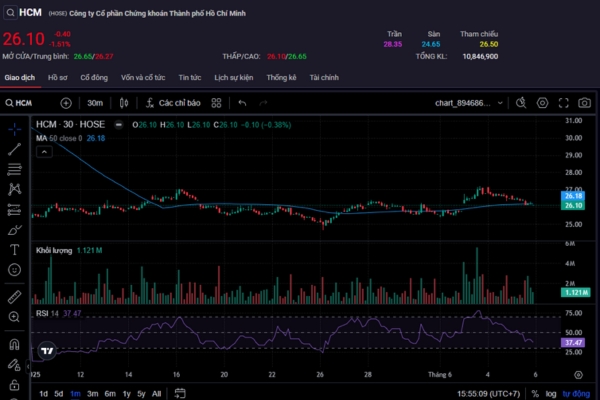This screenshot has width=600, height=400.
Task: Open the forecasting and measurement tools
Action: (x=15, y=209)
